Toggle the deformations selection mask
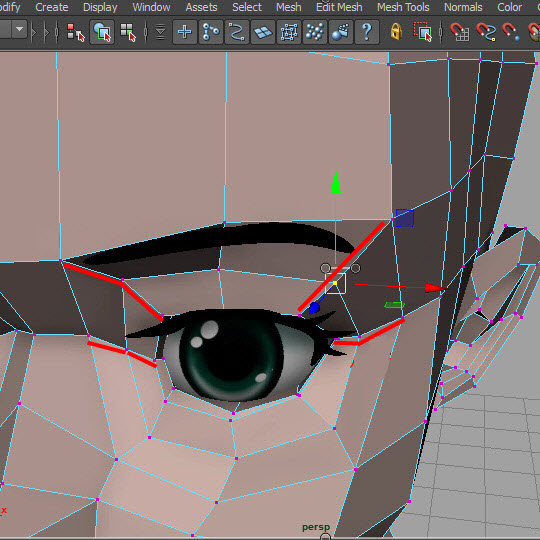 [289, 32]
